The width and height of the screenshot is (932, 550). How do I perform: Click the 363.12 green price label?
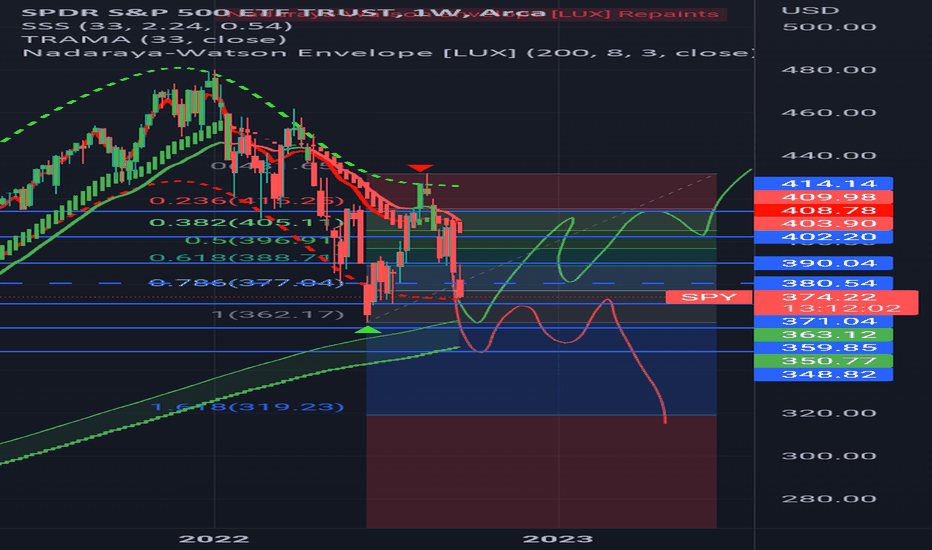coord(823,335)
